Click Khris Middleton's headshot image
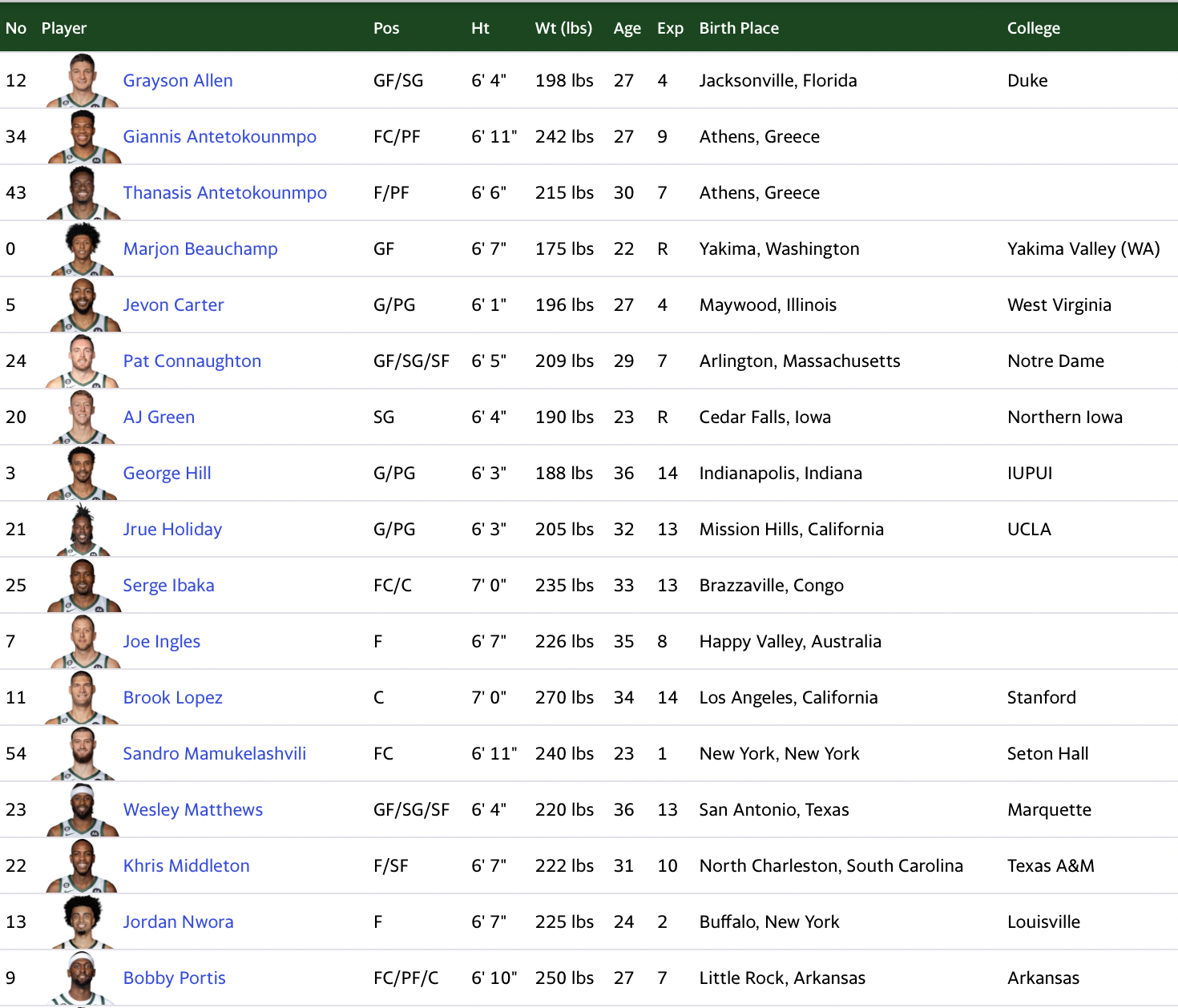 [x=83, y=865]
